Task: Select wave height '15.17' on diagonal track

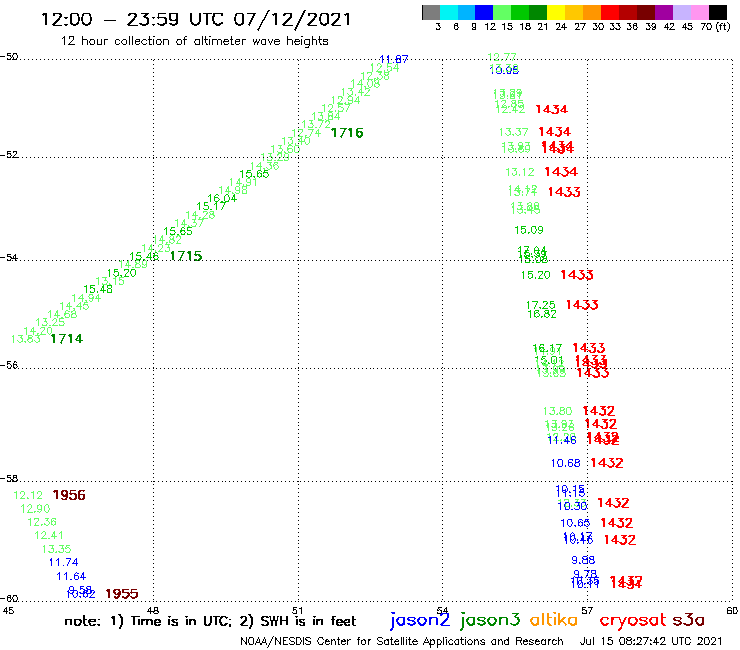Action: pyautogui.click(x=211, y=206)
